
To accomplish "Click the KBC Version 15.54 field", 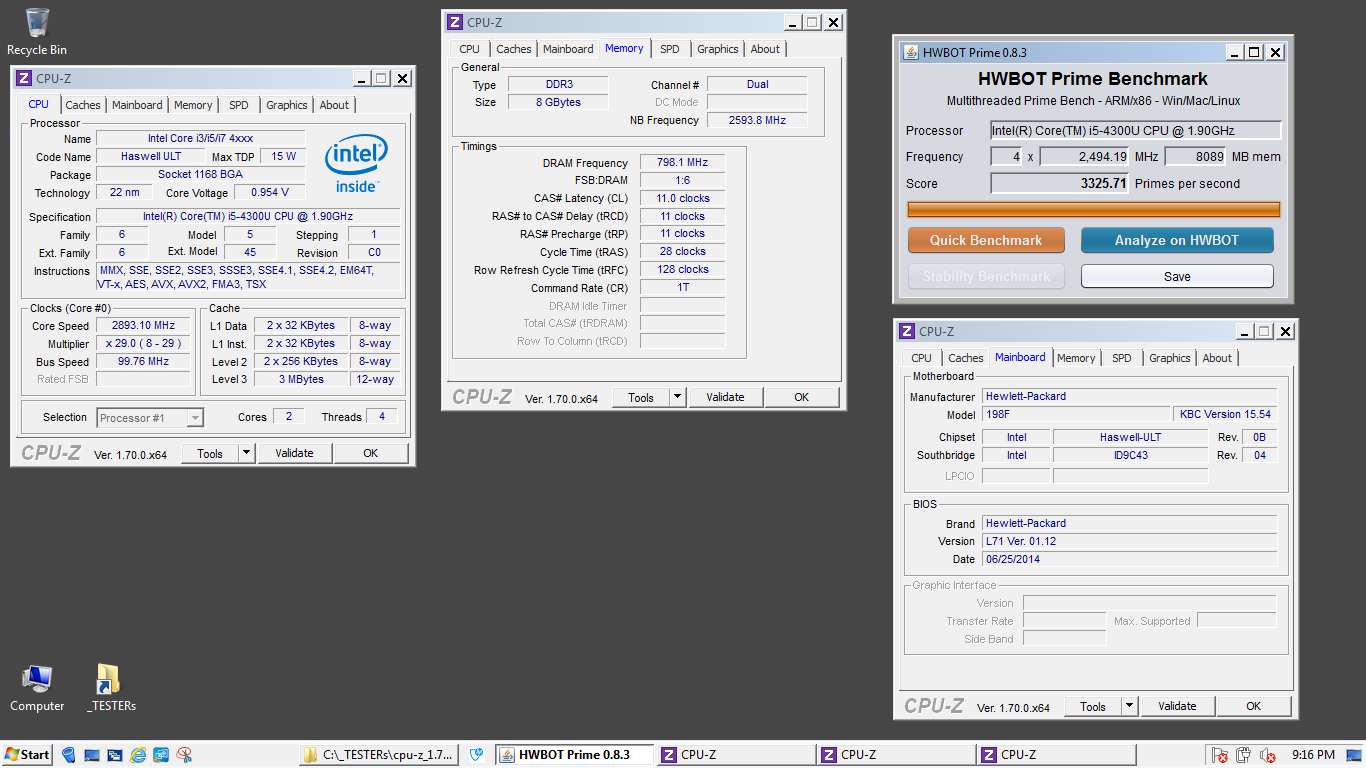I will (x=1225, y=414).
